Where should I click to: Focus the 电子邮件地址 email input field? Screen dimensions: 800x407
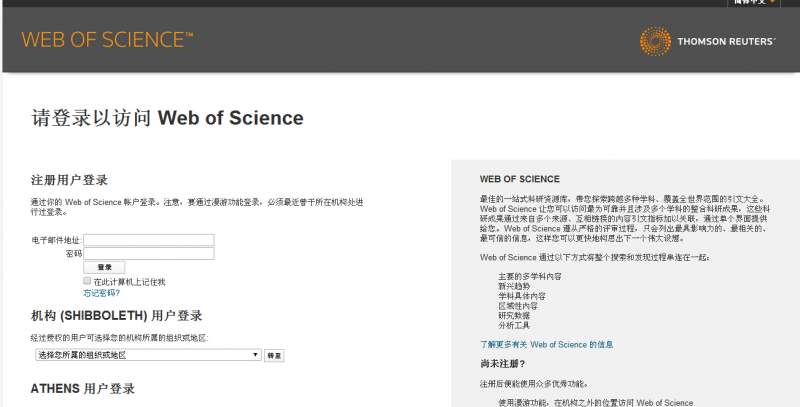click(149, 240)
